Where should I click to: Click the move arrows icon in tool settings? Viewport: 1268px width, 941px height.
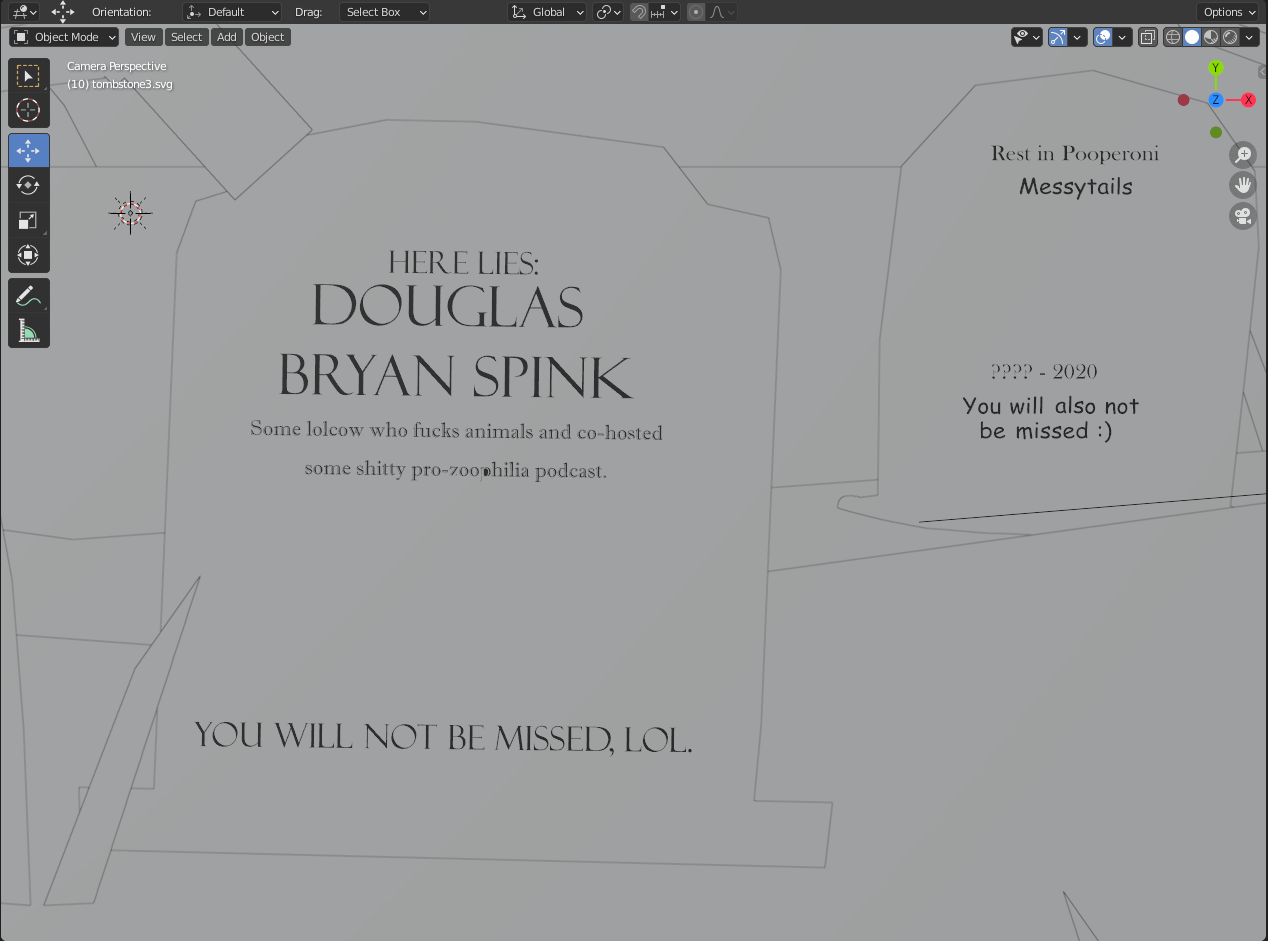click(63, 12)
